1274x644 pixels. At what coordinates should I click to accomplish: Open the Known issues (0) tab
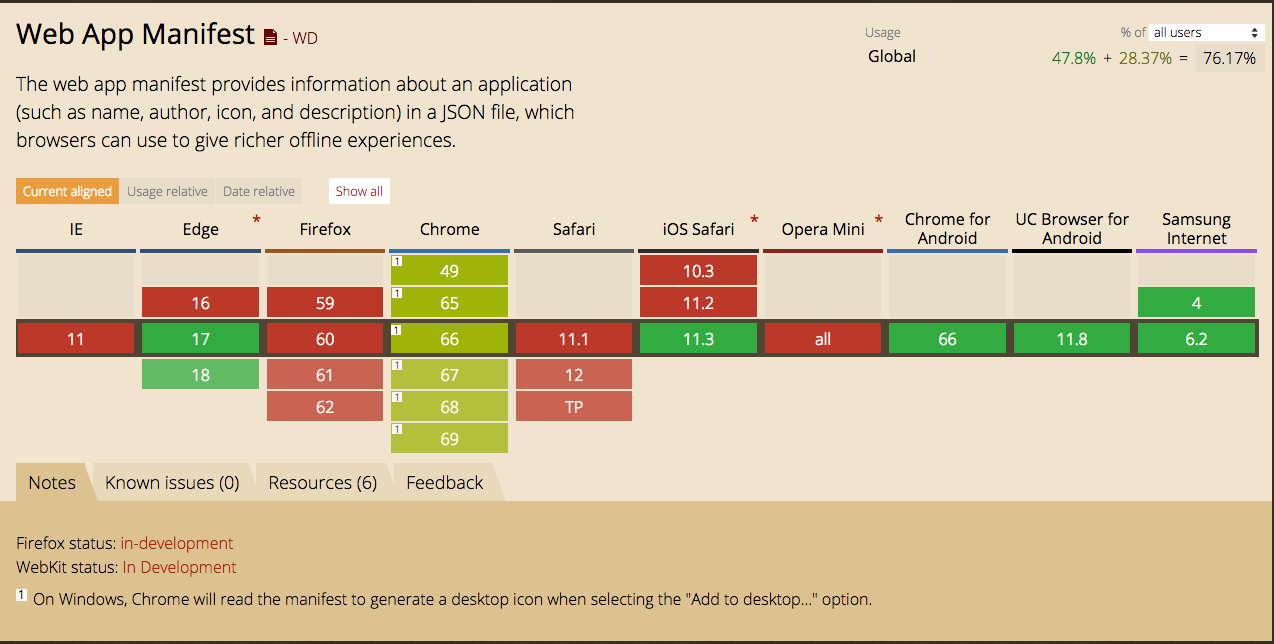172,483
